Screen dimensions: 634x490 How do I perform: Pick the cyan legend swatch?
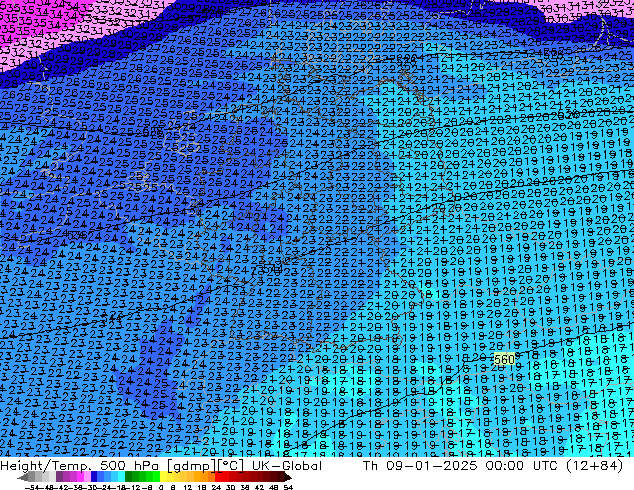[x=122, y=477]
